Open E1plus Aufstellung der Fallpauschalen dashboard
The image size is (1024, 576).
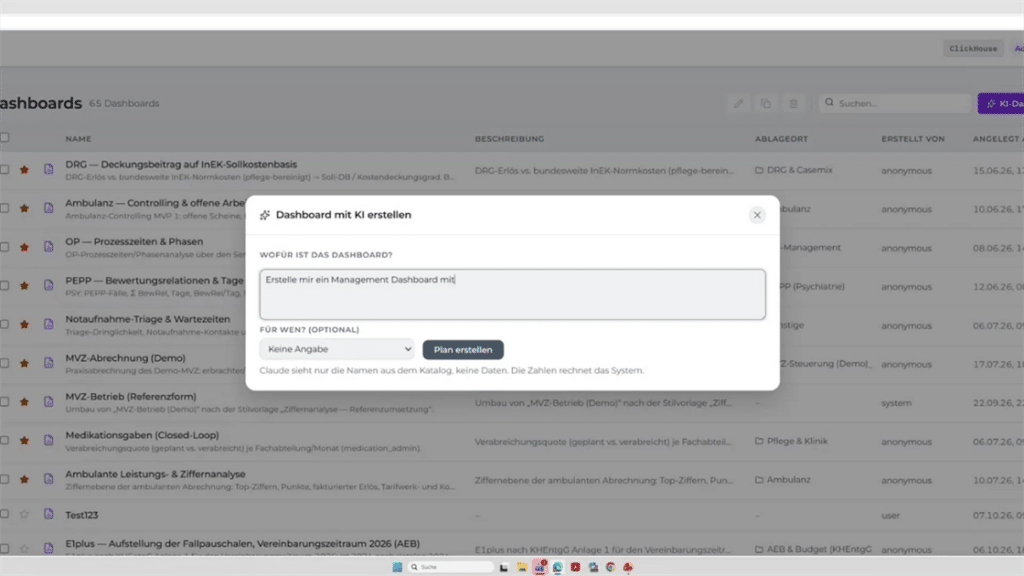(242, 543)
